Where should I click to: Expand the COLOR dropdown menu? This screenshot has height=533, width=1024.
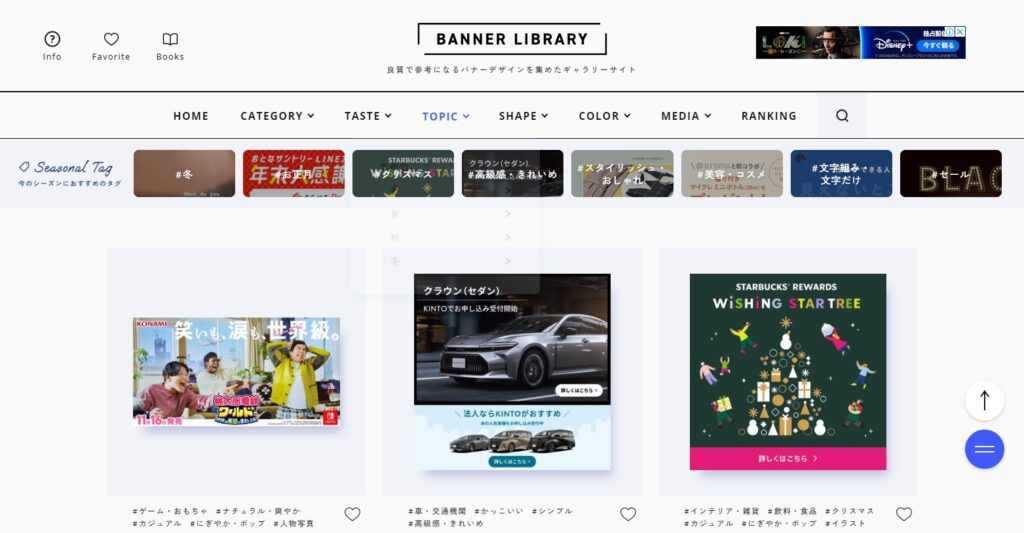click(604, 116)
